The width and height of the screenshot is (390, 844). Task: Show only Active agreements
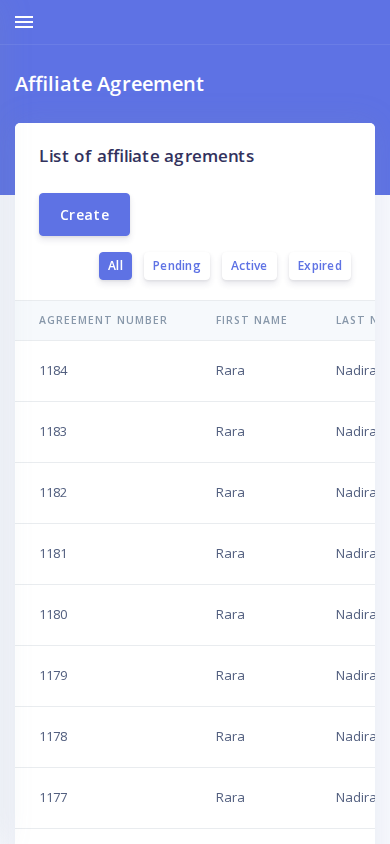pos(249,266)
